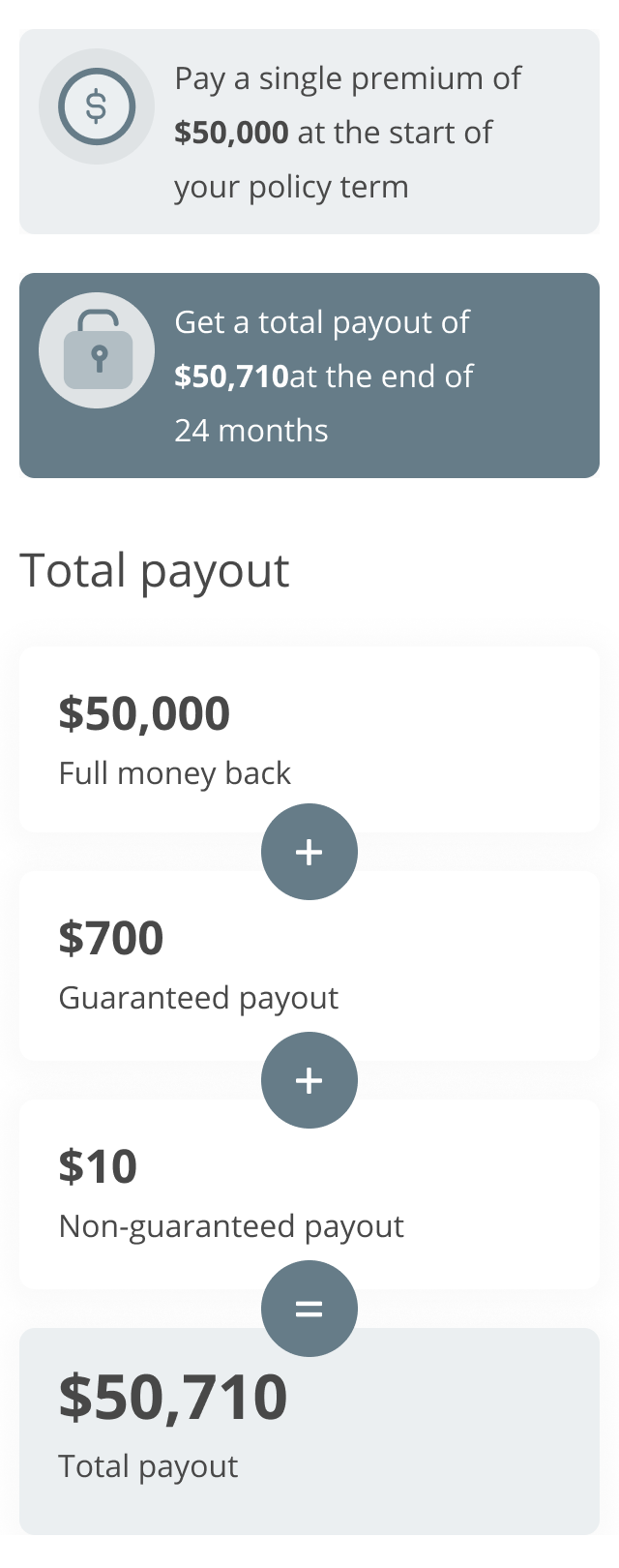Expand the Guaranteed payout breakdown
The width and height of the screenshot is (619, 1568).
pyautogui.click(x=309, y=965)
